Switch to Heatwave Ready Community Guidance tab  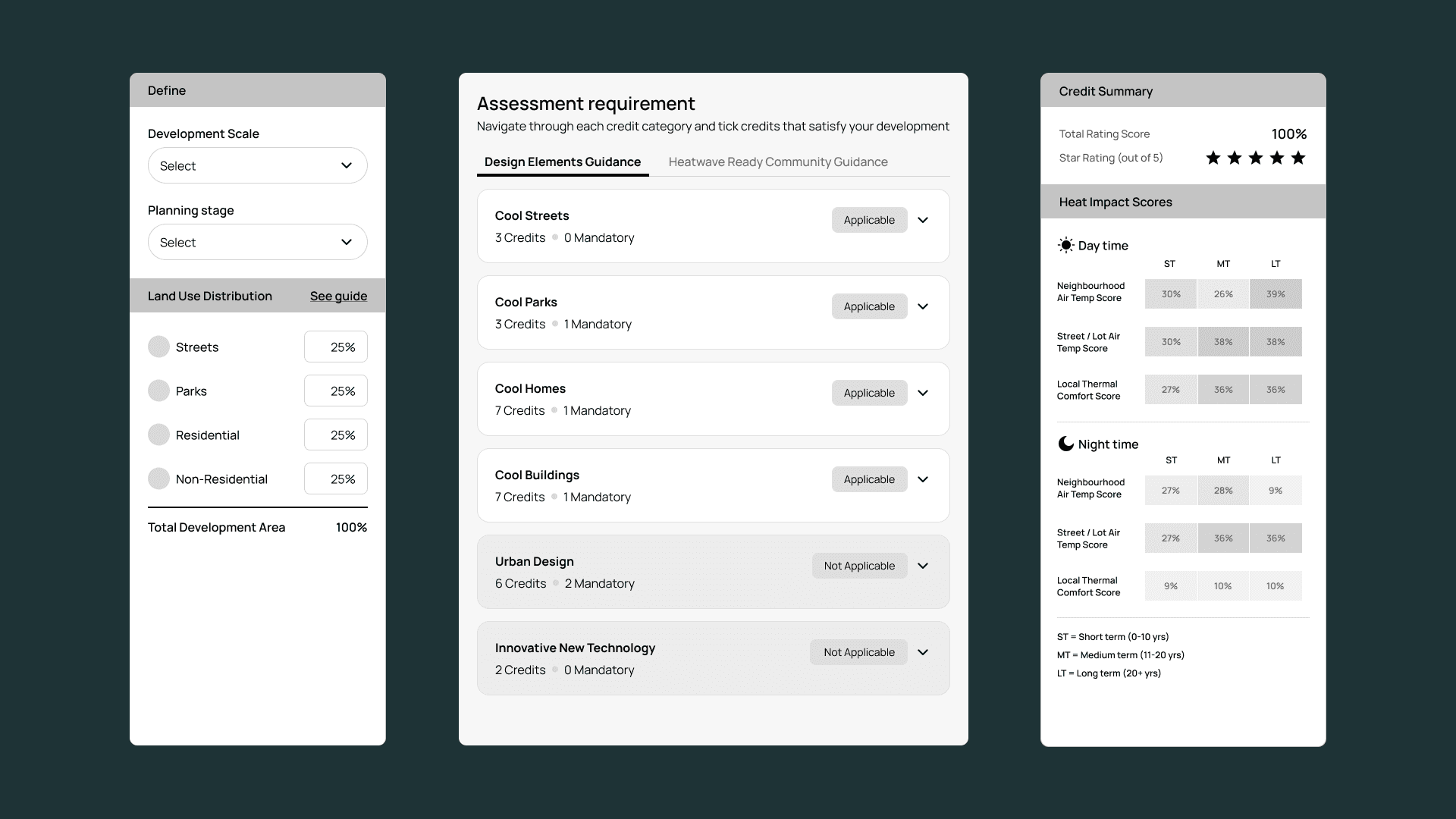(x=777, y=162)
